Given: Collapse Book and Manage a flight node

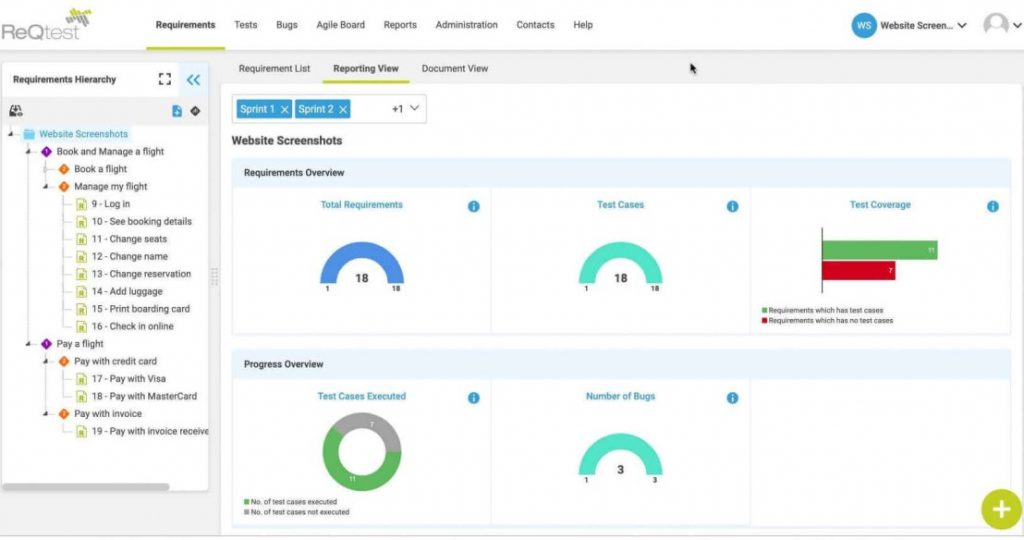Looking at the screenshot, I should tap(28, 151).
